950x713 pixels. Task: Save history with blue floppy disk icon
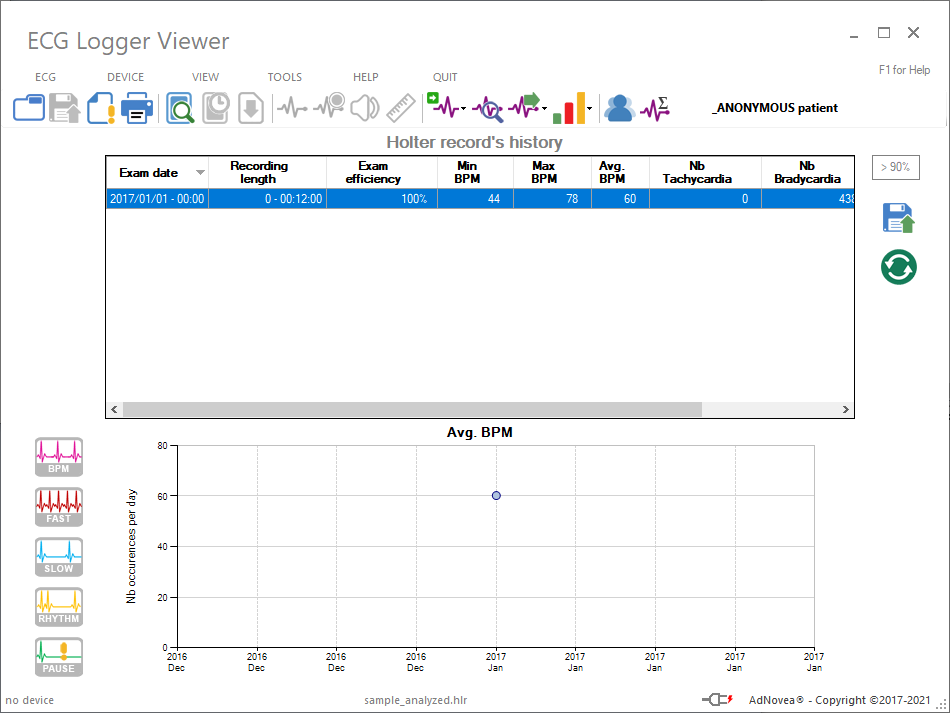pos(899,218)
